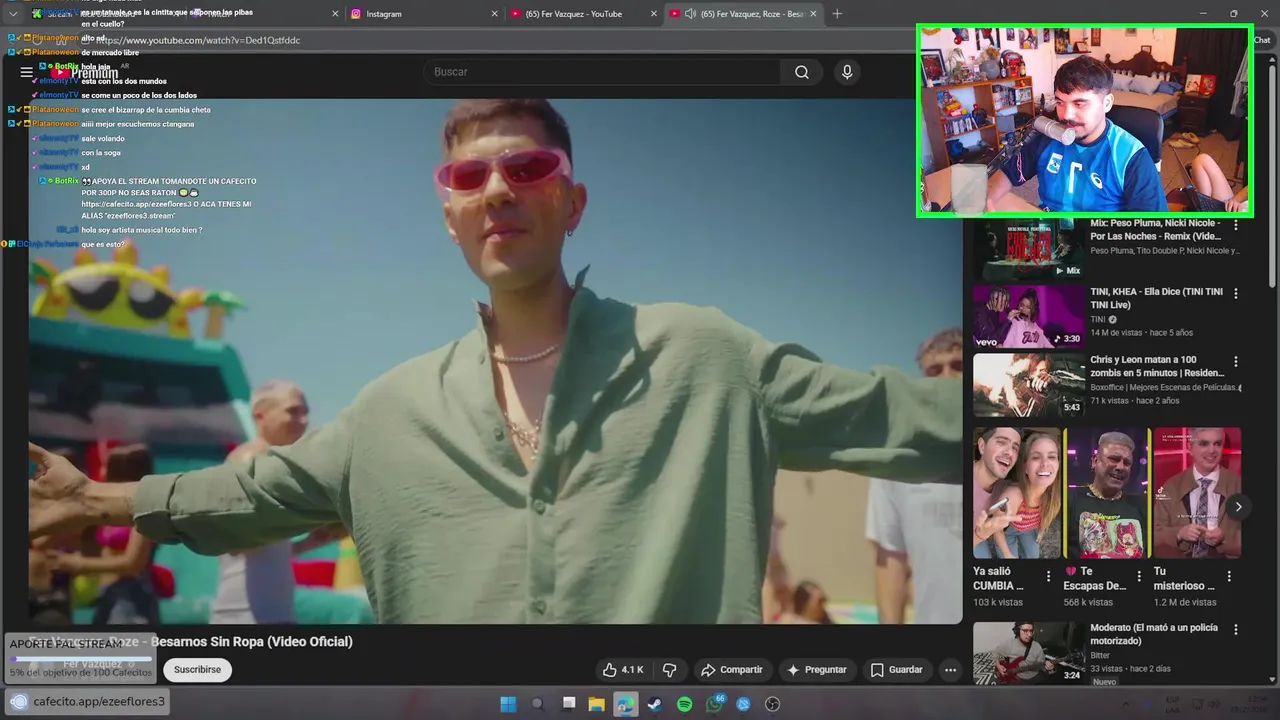Select the Fer Vazquez, Roze video tab
The image size is (1280, 720).
point(742,14)
